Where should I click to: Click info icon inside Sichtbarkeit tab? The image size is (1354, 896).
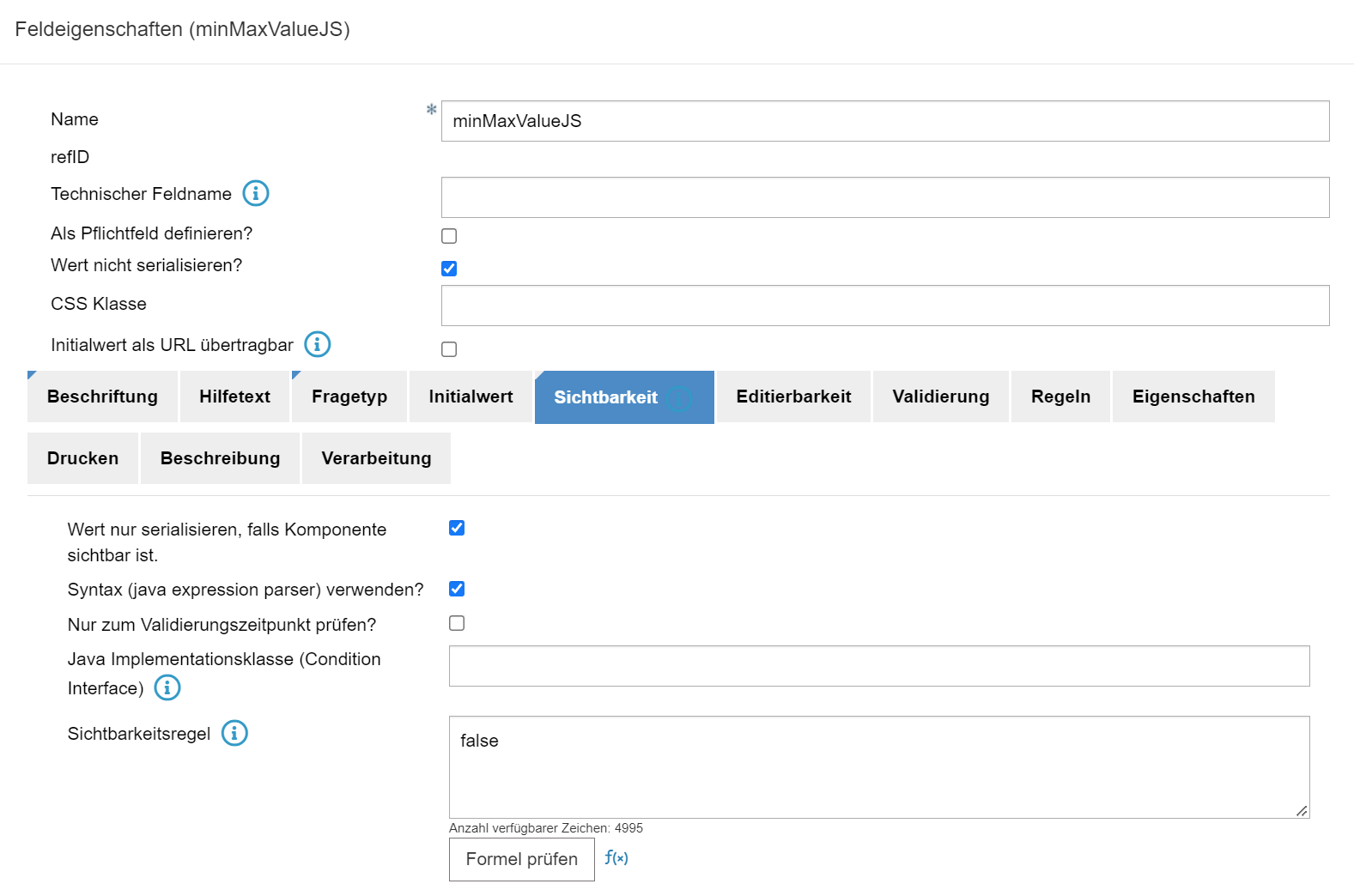pyautogui.click(x=680, y=397)
